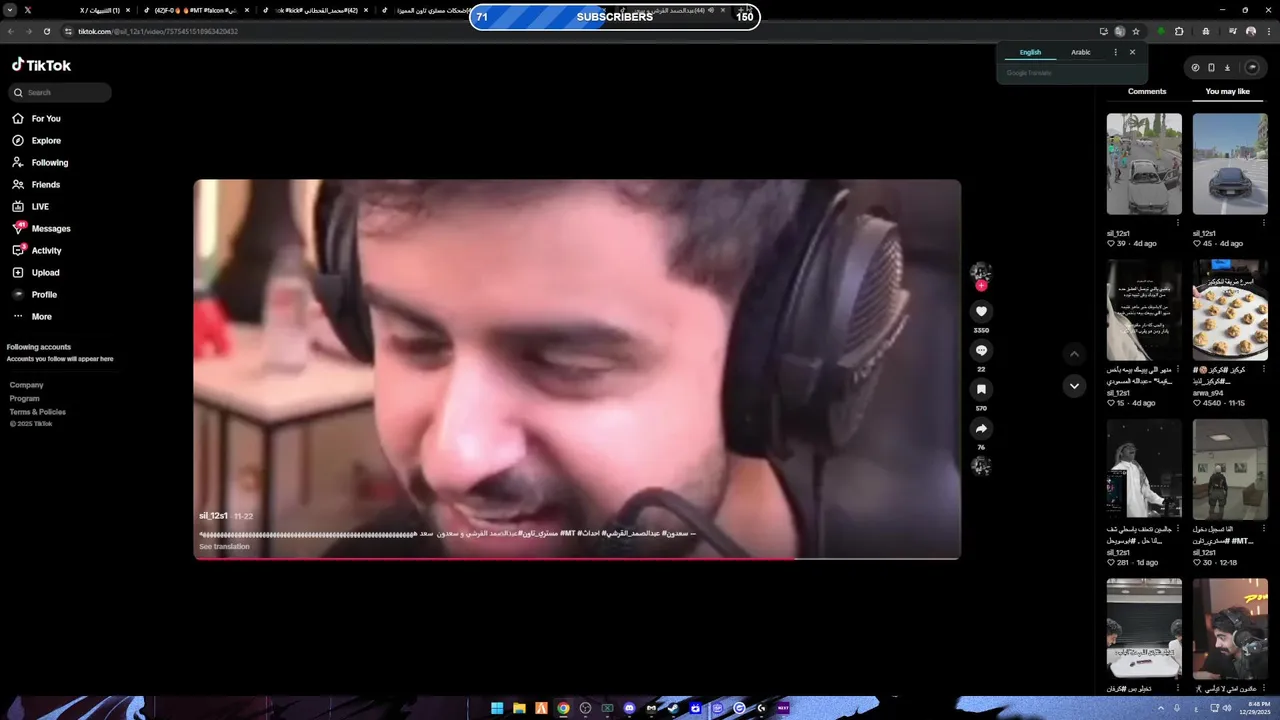Seek on the red video progress bar
Image resolution: width=1280 pixels, height=720 pixels.
tap(577, 557)
